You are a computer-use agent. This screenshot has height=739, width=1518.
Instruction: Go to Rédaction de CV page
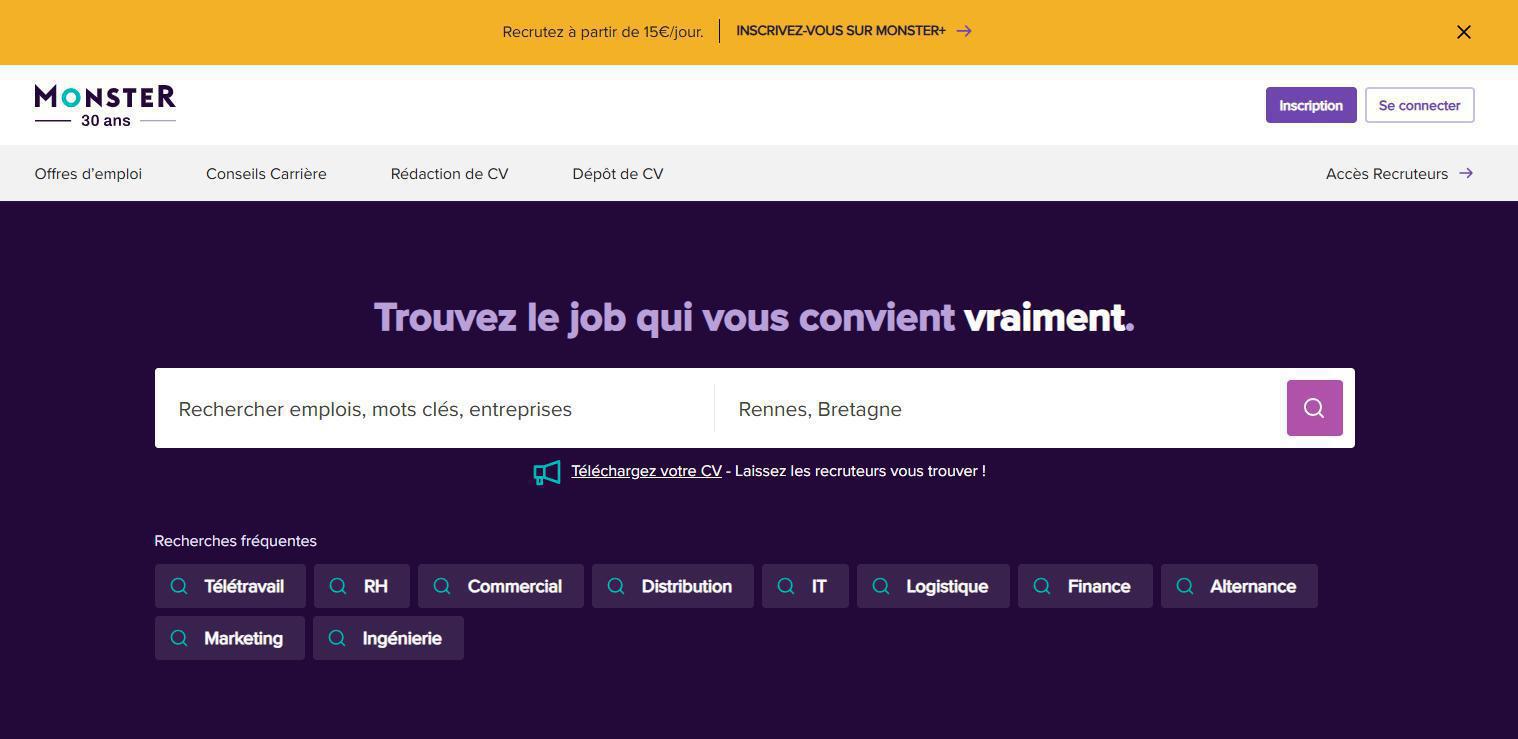pos(449,174)
